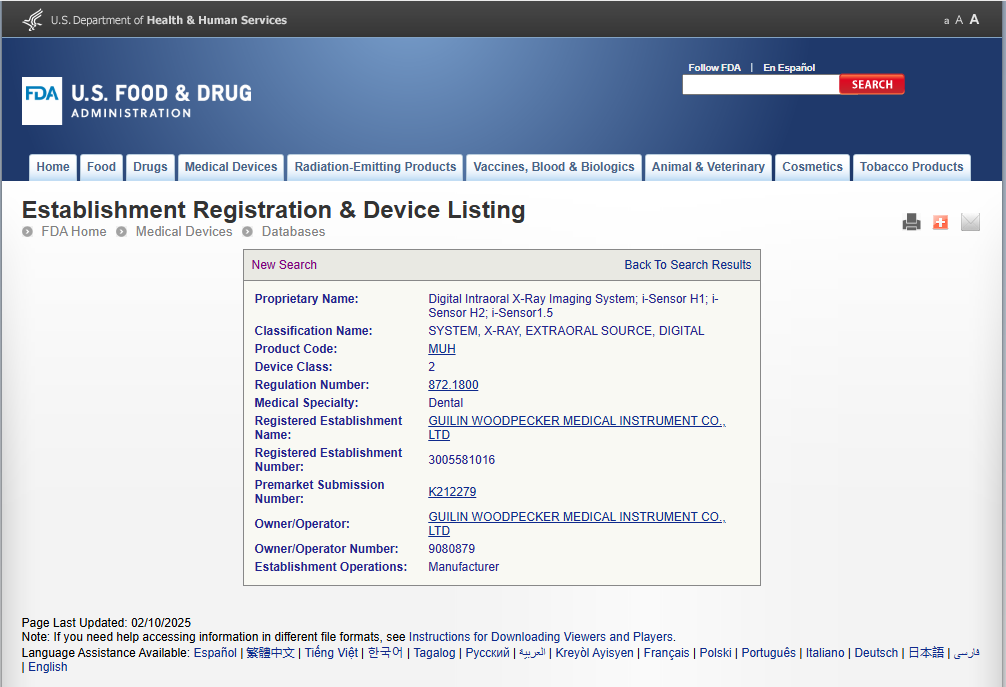Go Back To Search Results

(x=687, y=265)
